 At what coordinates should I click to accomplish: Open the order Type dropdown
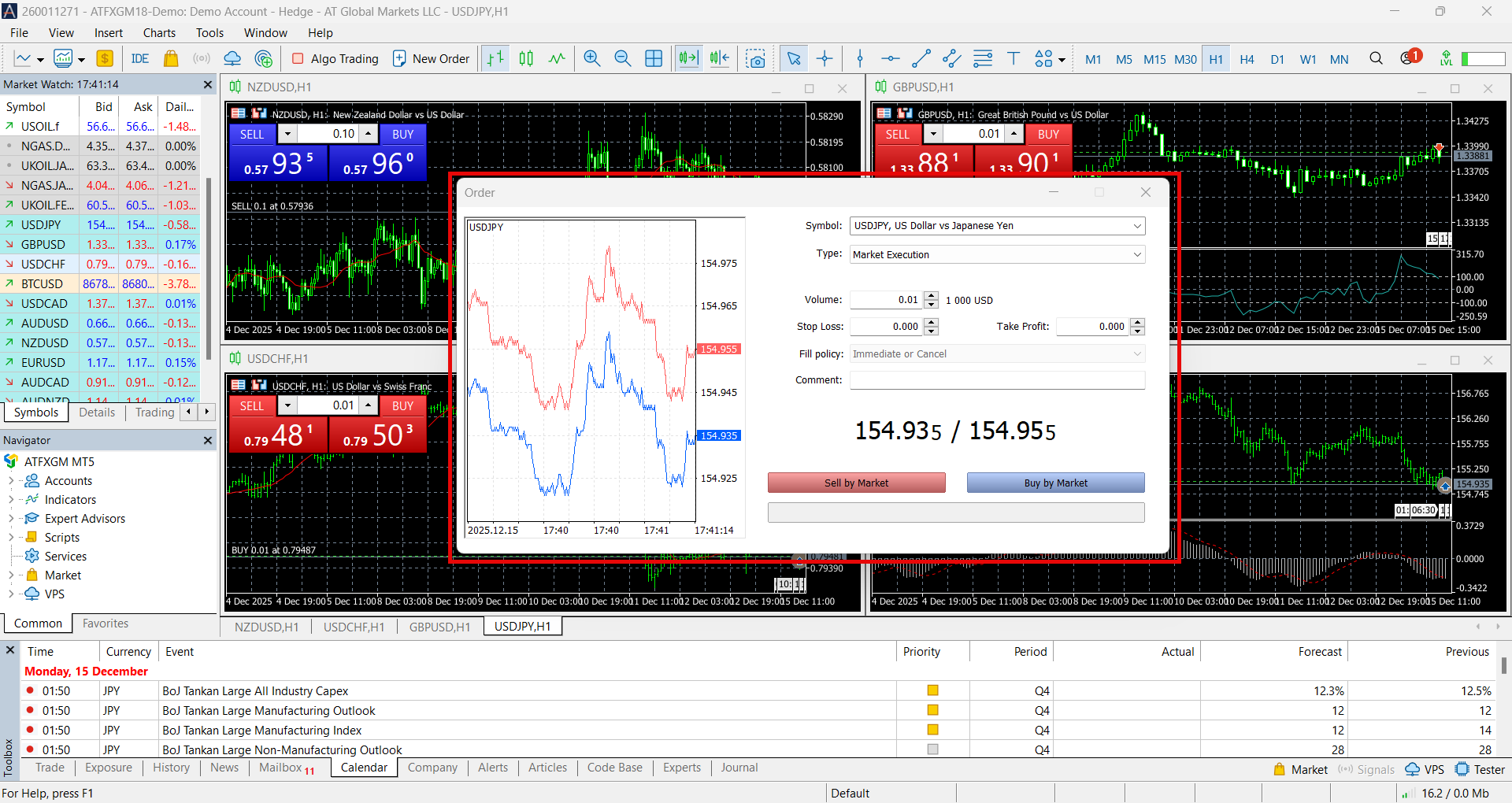1137,254
